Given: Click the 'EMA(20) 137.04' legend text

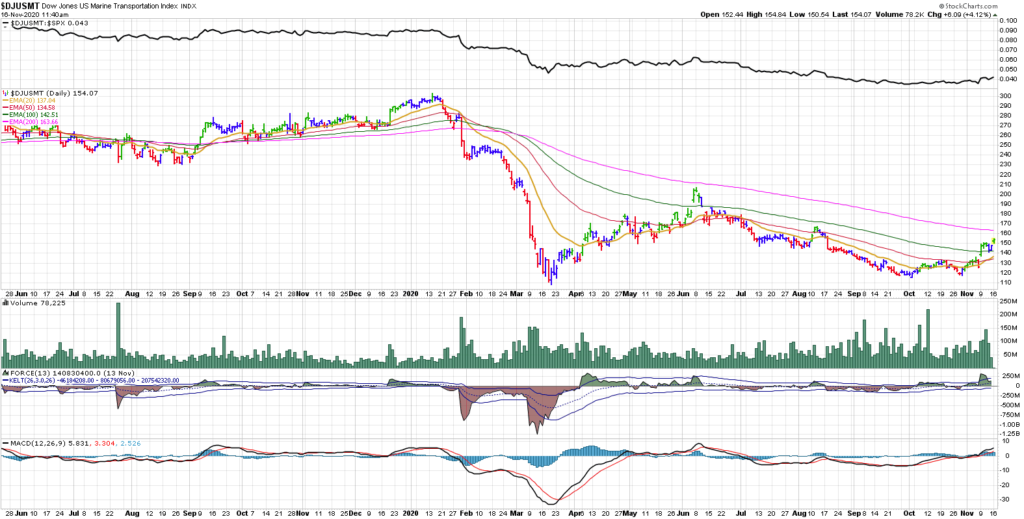Looking at the screenshot, I should pyautogui.click(x=33, y=101).
